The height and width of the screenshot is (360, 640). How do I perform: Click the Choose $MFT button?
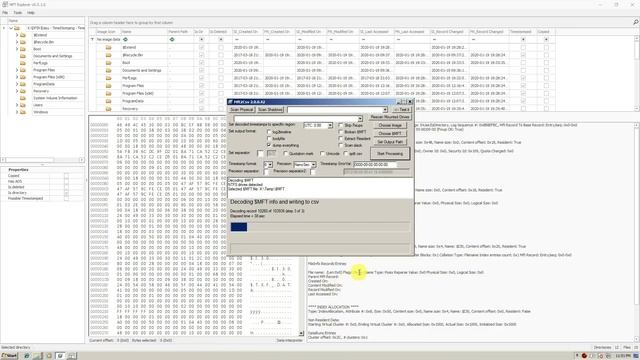(x=390, y=133)
